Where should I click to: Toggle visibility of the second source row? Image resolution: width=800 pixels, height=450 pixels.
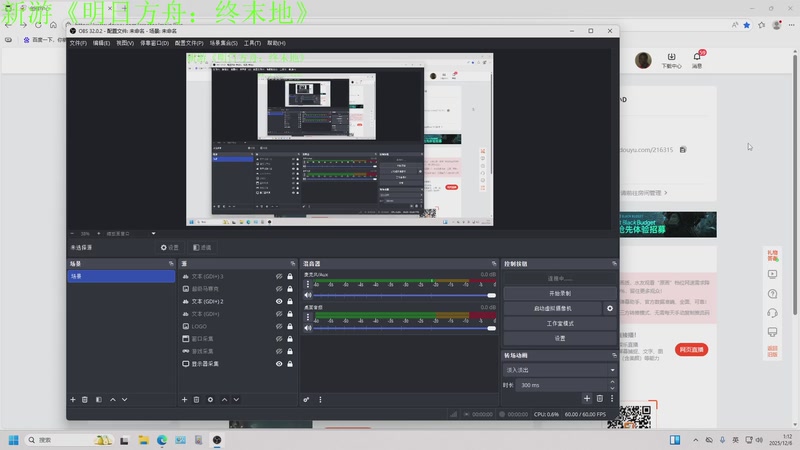[279, 289]
